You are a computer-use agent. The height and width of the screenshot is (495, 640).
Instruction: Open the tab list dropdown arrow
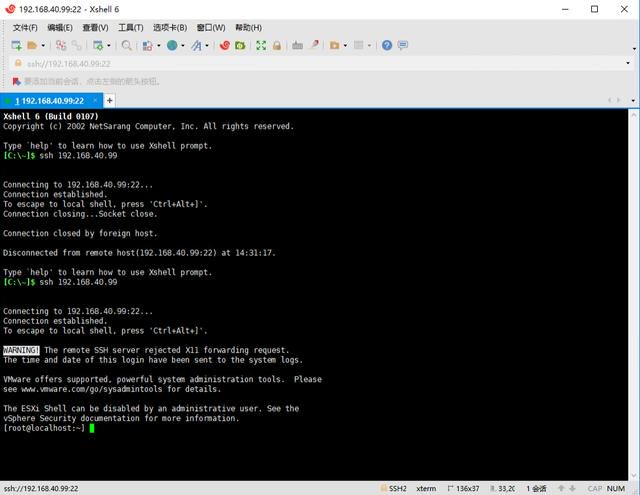tap(633, 100)
